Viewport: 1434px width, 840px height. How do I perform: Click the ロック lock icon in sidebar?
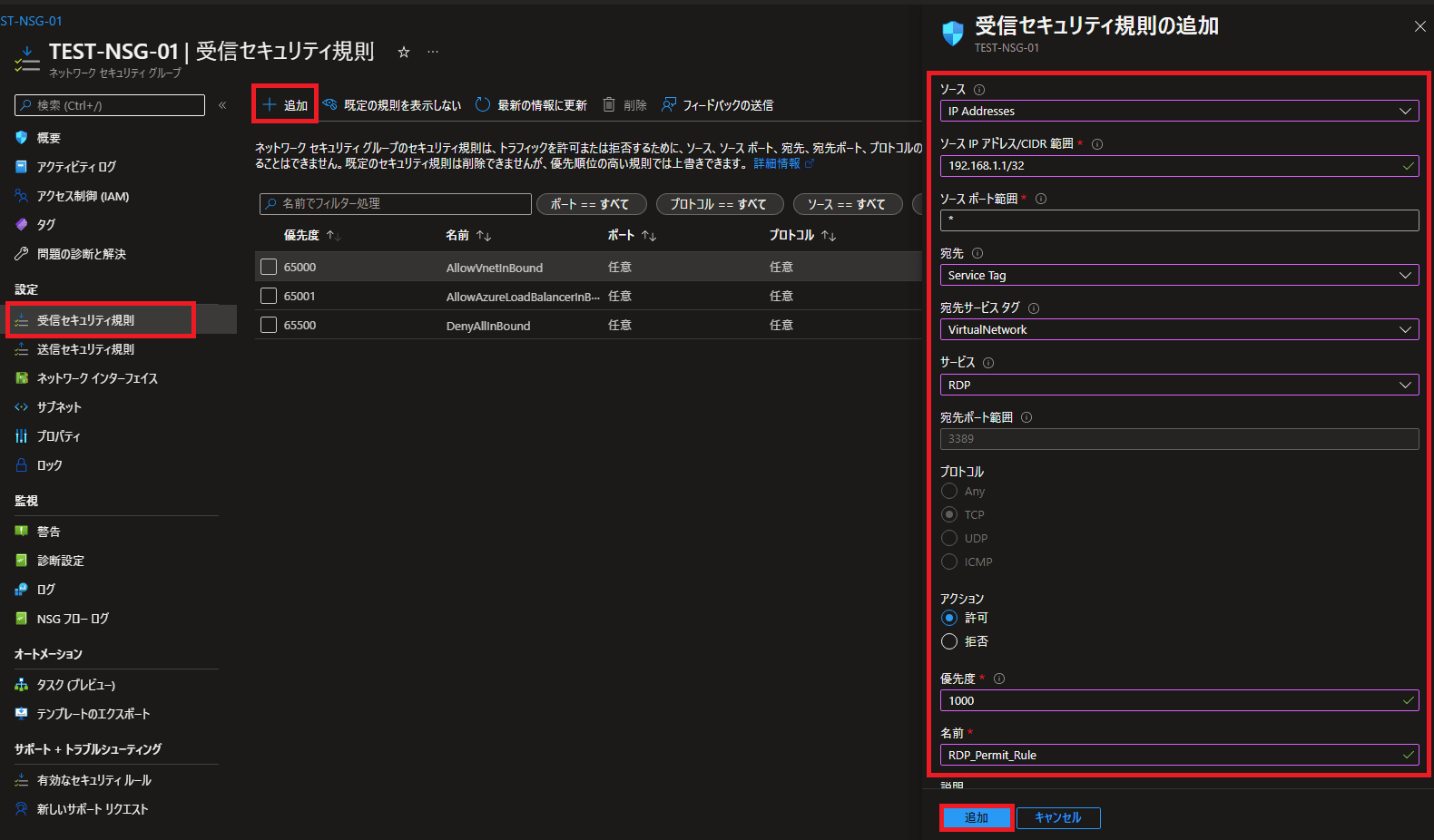pyautogui.click(x=22, y=465)
